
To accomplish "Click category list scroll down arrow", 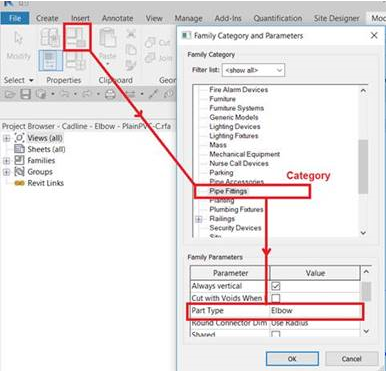I will point(363,233).
